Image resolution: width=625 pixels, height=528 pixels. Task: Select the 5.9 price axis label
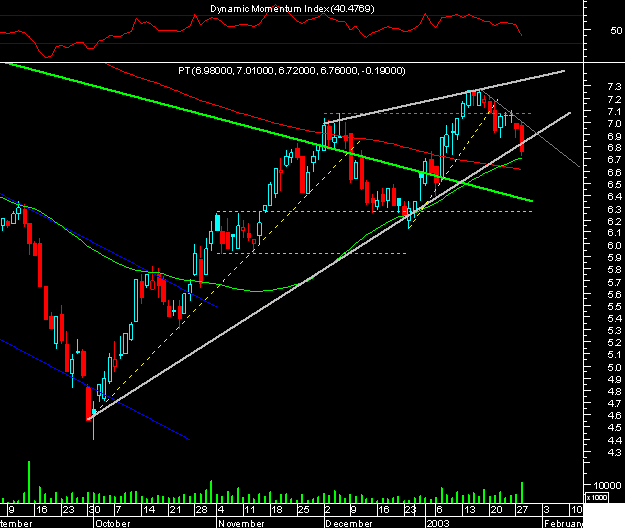click(614, 257)
